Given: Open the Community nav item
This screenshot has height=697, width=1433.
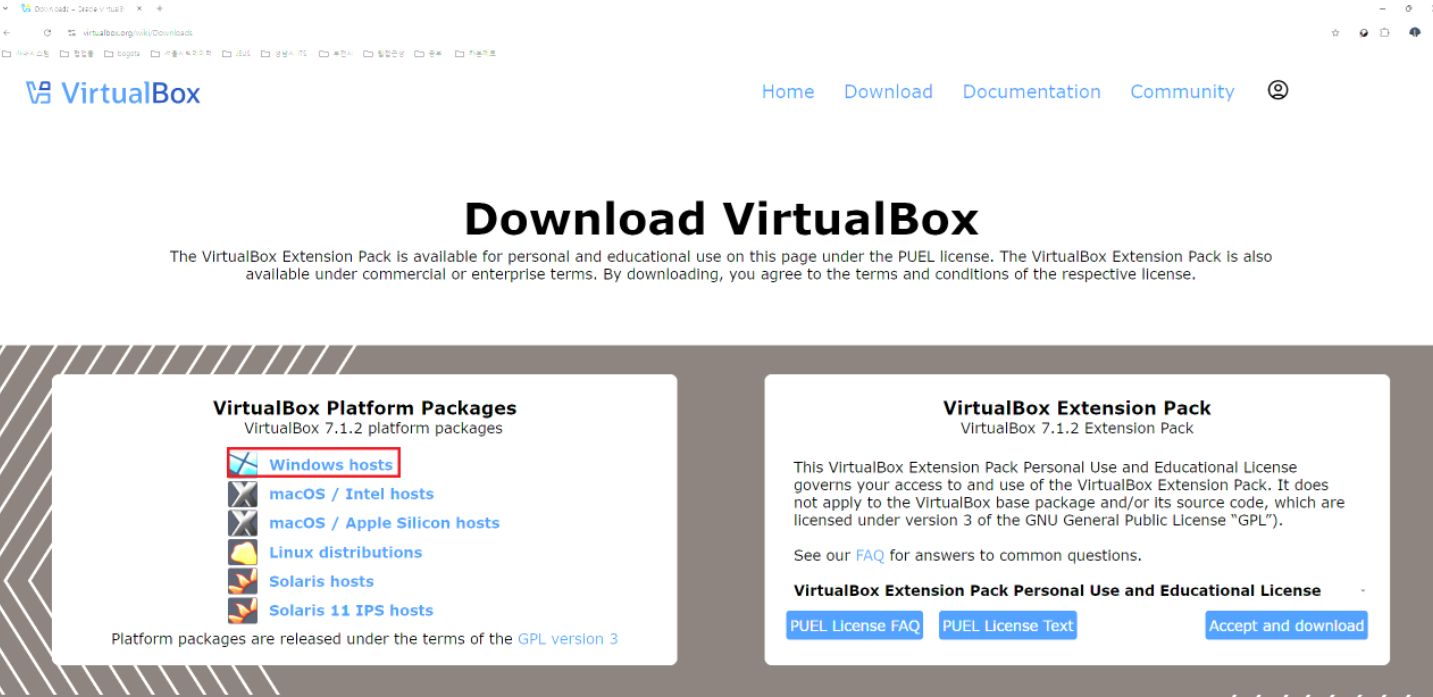Looking at the screenshot, I should pos(1182,91).
